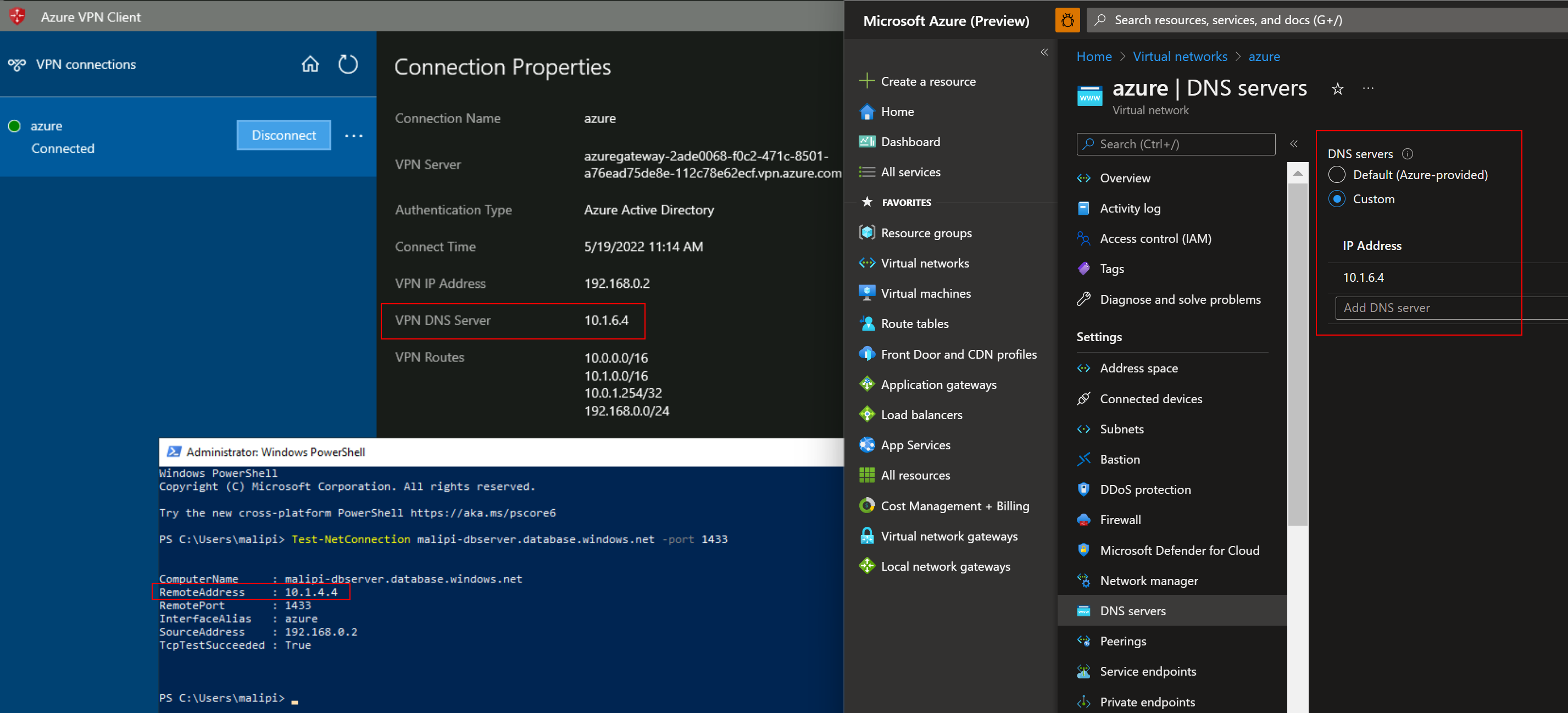Select the Custom DNS radio option
Screen dimensions: 1568x713
(1337, 199)
